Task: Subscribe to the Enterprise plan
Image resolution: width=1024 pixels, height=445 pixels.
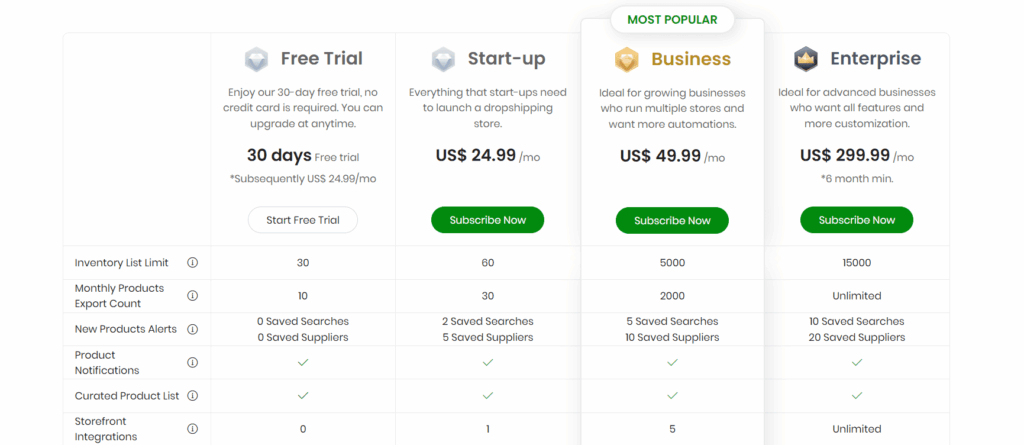Action: pos(857,220)
